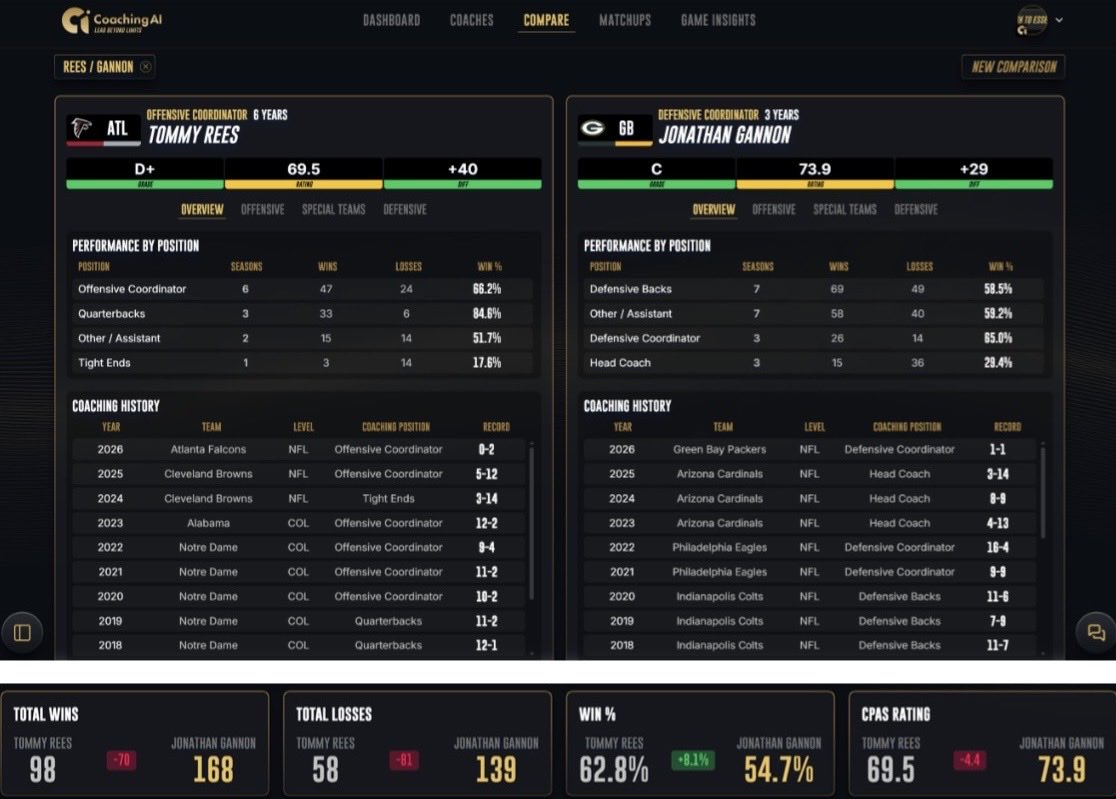Click the Jonathan Gannon name heading
1116x799 pixels.
coord(725,134)
